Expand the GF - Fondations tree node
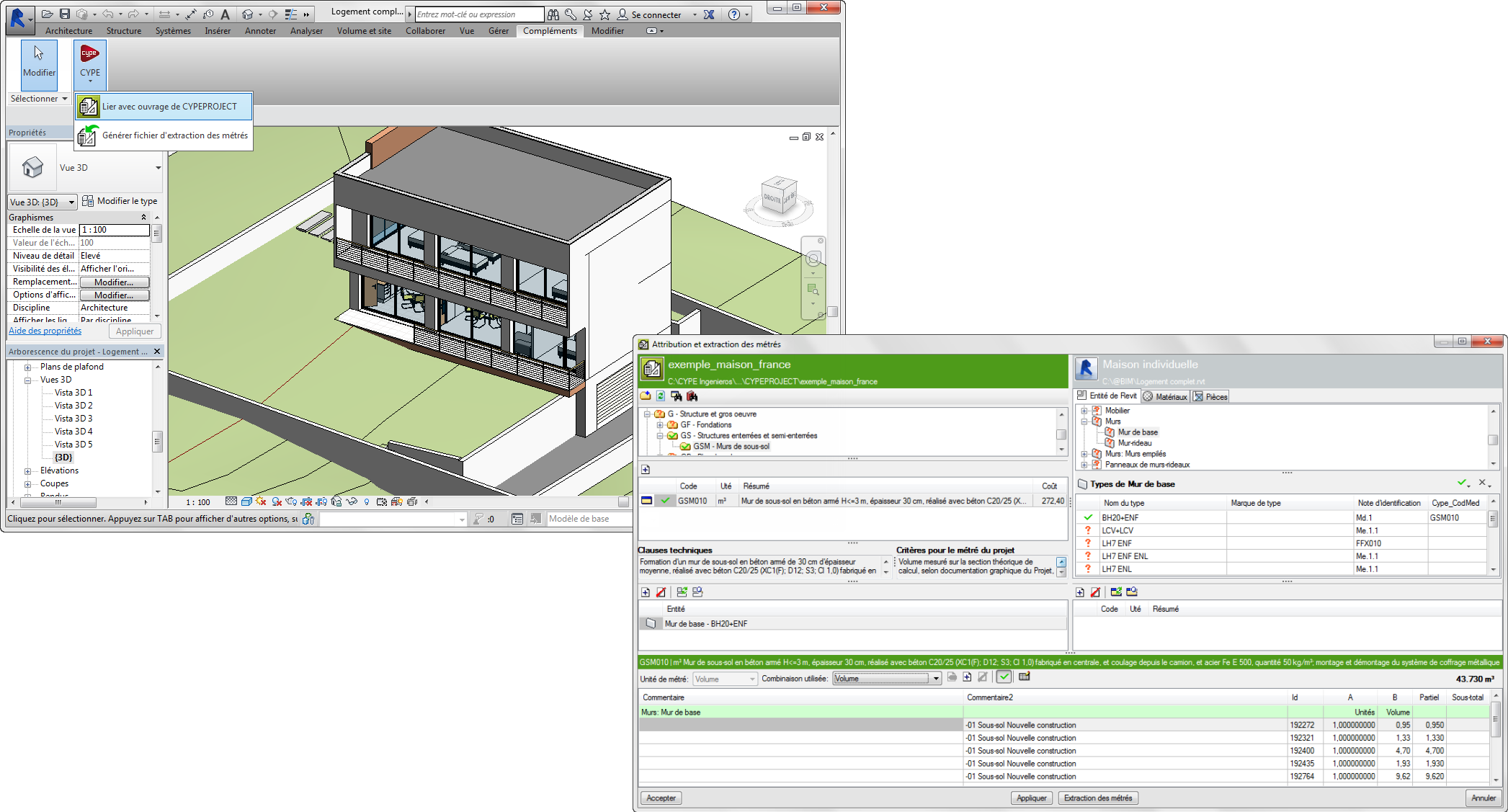Viewport: 1508px width, 812px height. point(659,425)
